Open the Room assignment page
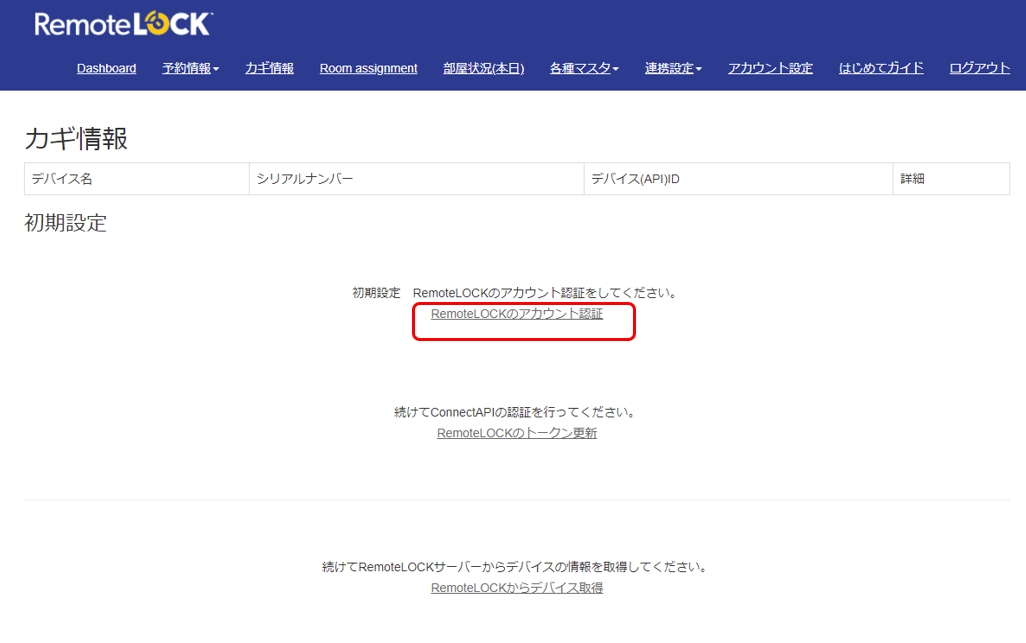 point(368,68)
